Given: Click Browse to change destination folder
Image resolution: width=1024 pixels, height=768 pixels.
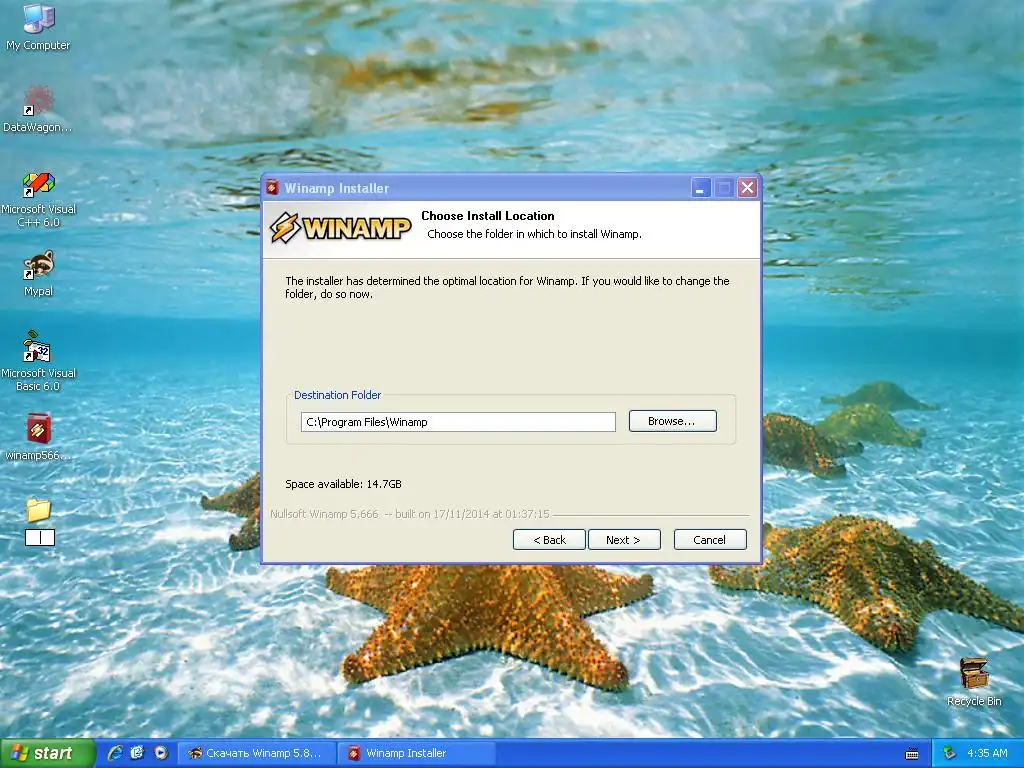Looking at the screenshot, I should point(672,421).
